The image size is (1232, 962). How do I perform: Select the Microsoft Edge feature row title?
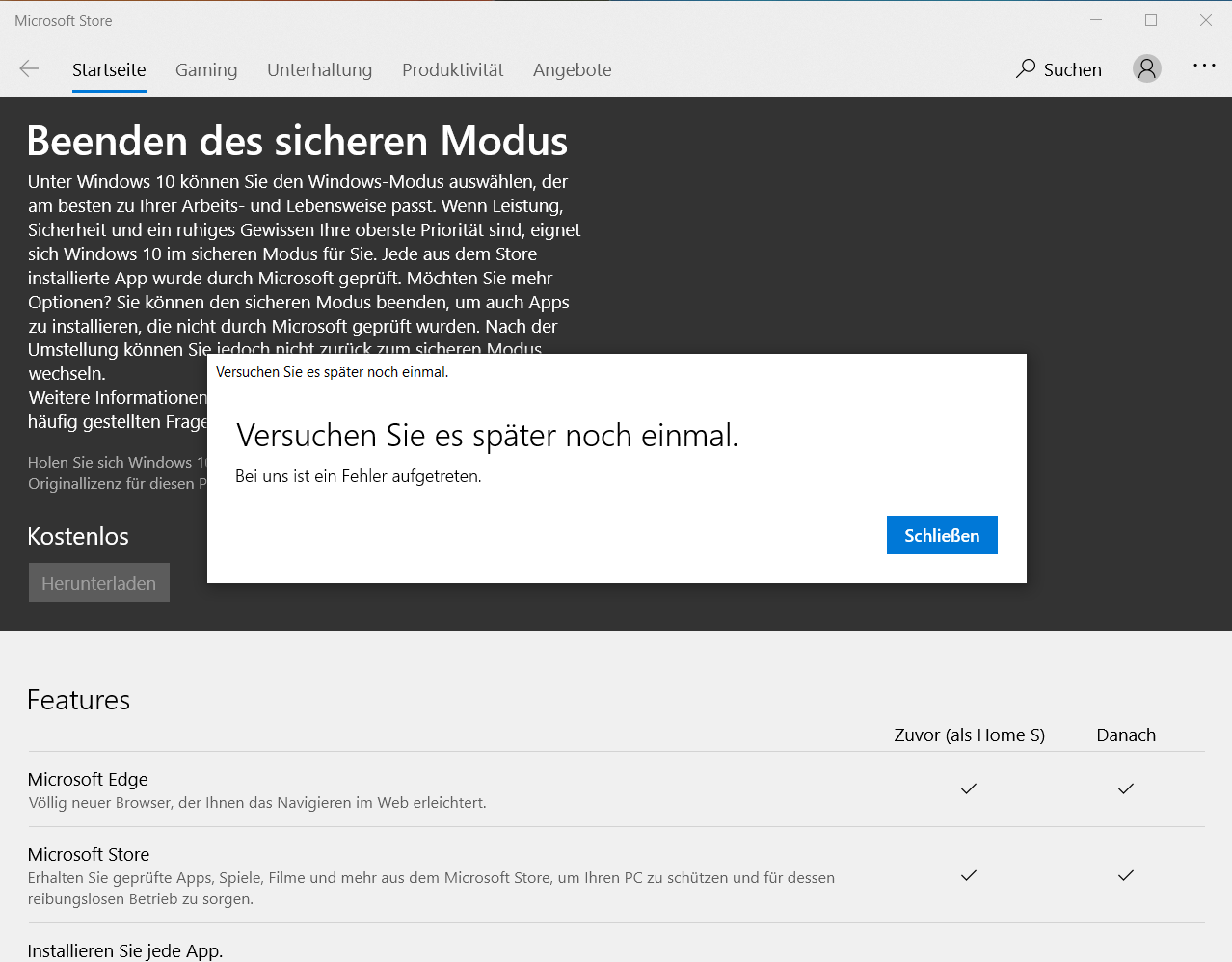click(x=88, y=779)
